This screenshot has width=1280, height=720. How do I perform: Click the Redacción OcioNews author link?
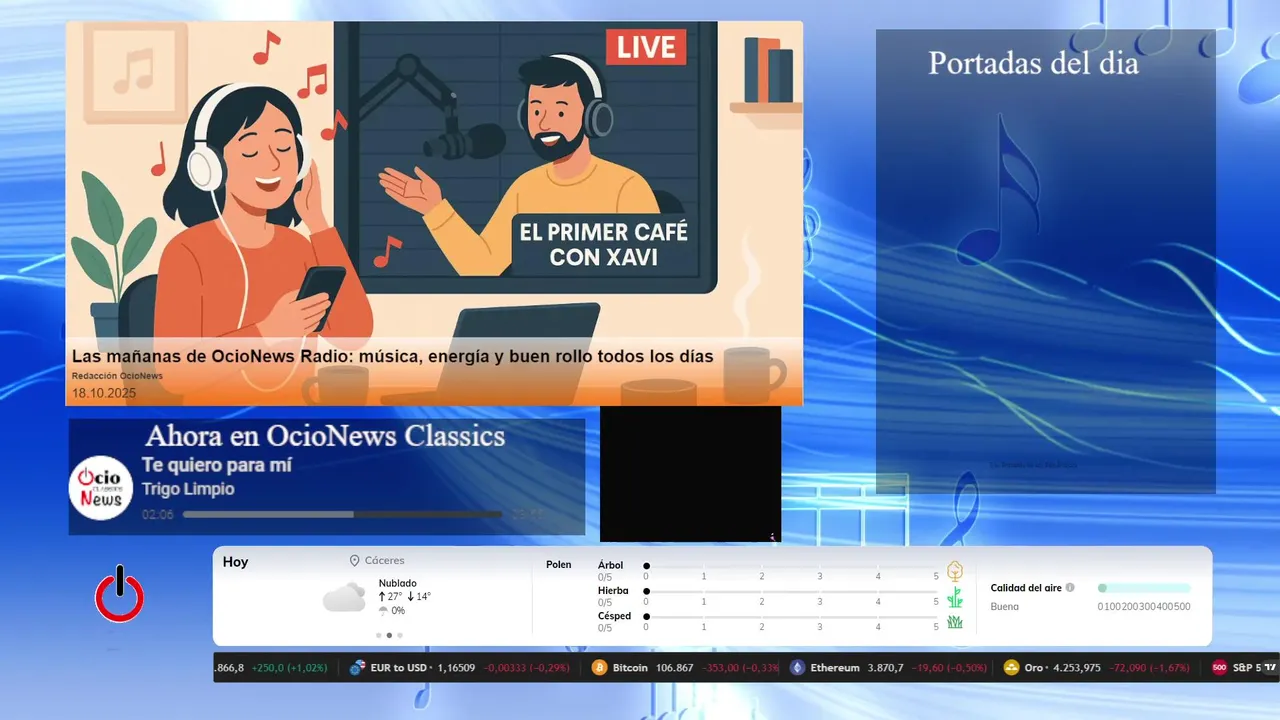(x=117, y=376)
